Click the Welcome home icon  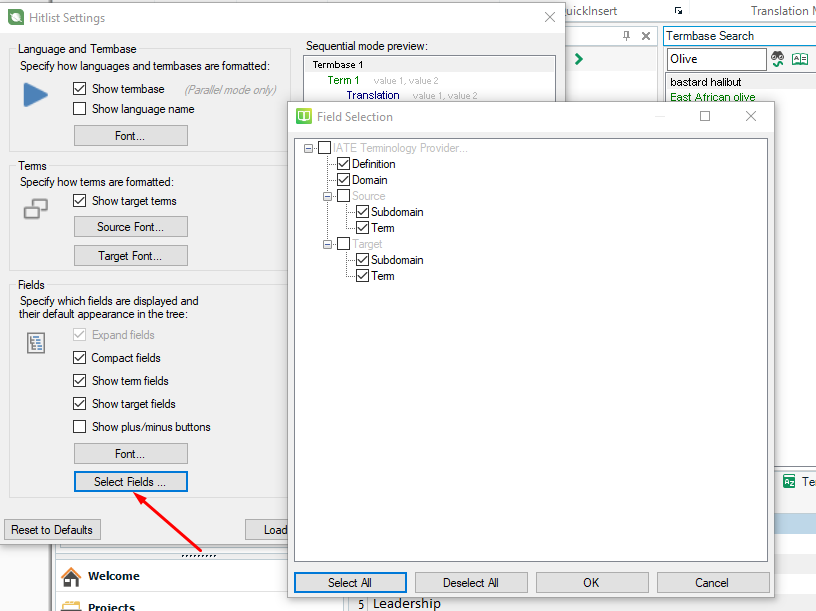tap(71, 577)
